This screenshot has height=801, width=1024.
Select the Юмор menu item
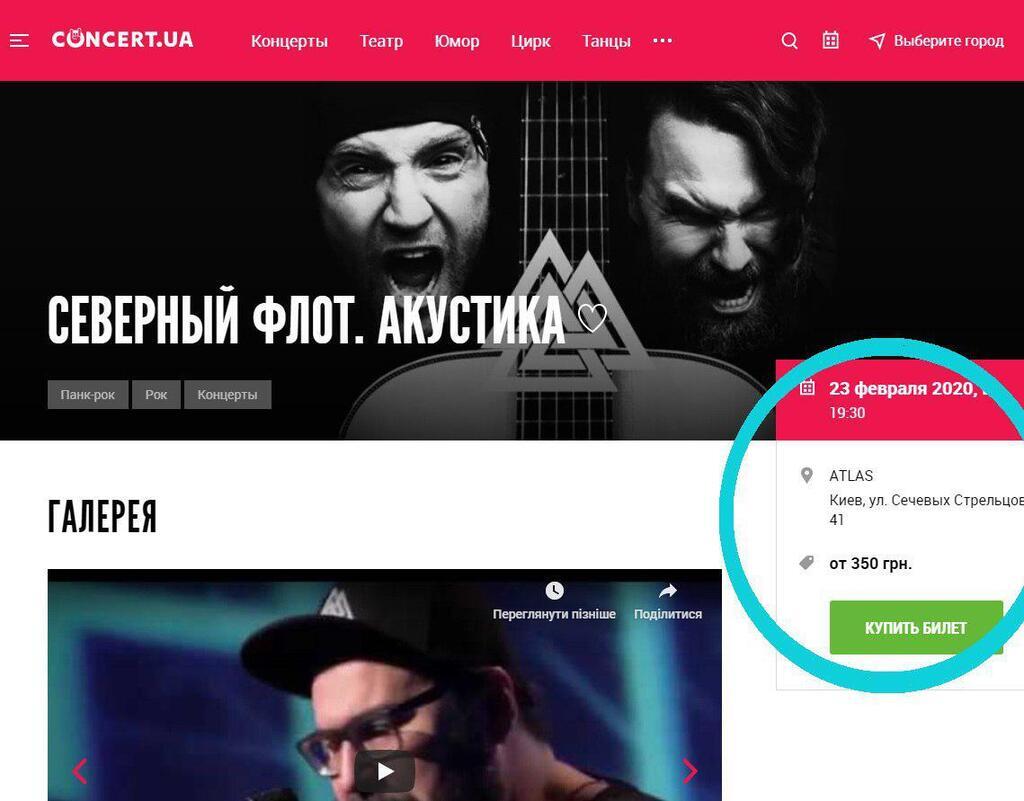click(456, 41)
